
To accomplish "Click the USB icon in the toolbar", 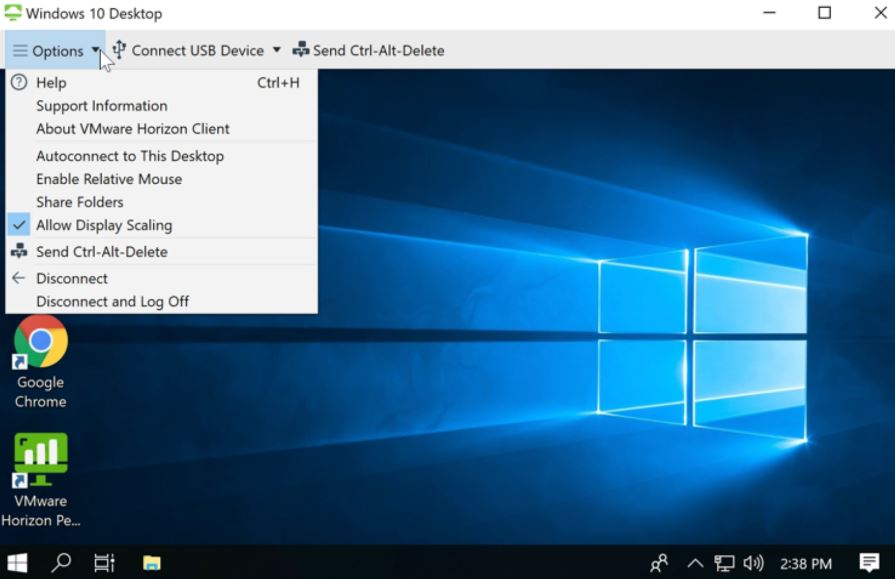I will tap(119, 50).
